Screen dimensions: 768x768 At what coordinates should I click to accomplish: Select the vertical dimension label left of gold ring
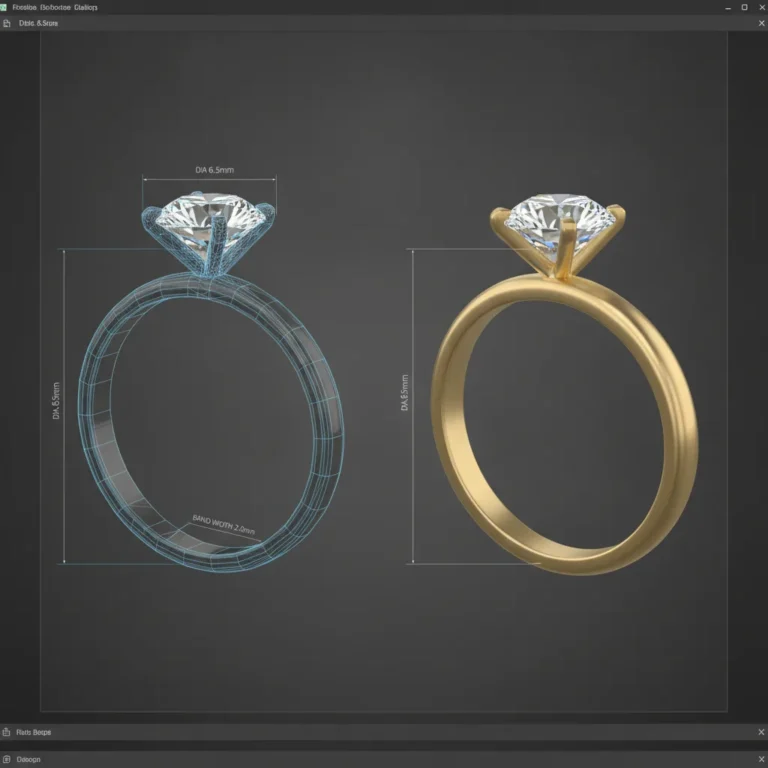click(x=405, y=393)
